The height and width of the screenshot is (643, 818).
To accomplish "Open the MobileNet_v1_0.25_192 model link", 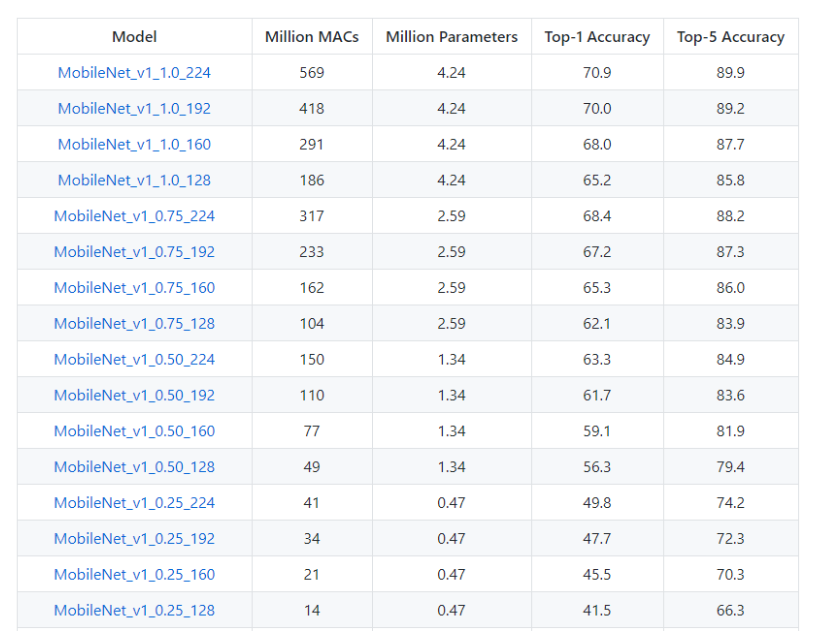I will pyautogui.click(x=134, y=539).
